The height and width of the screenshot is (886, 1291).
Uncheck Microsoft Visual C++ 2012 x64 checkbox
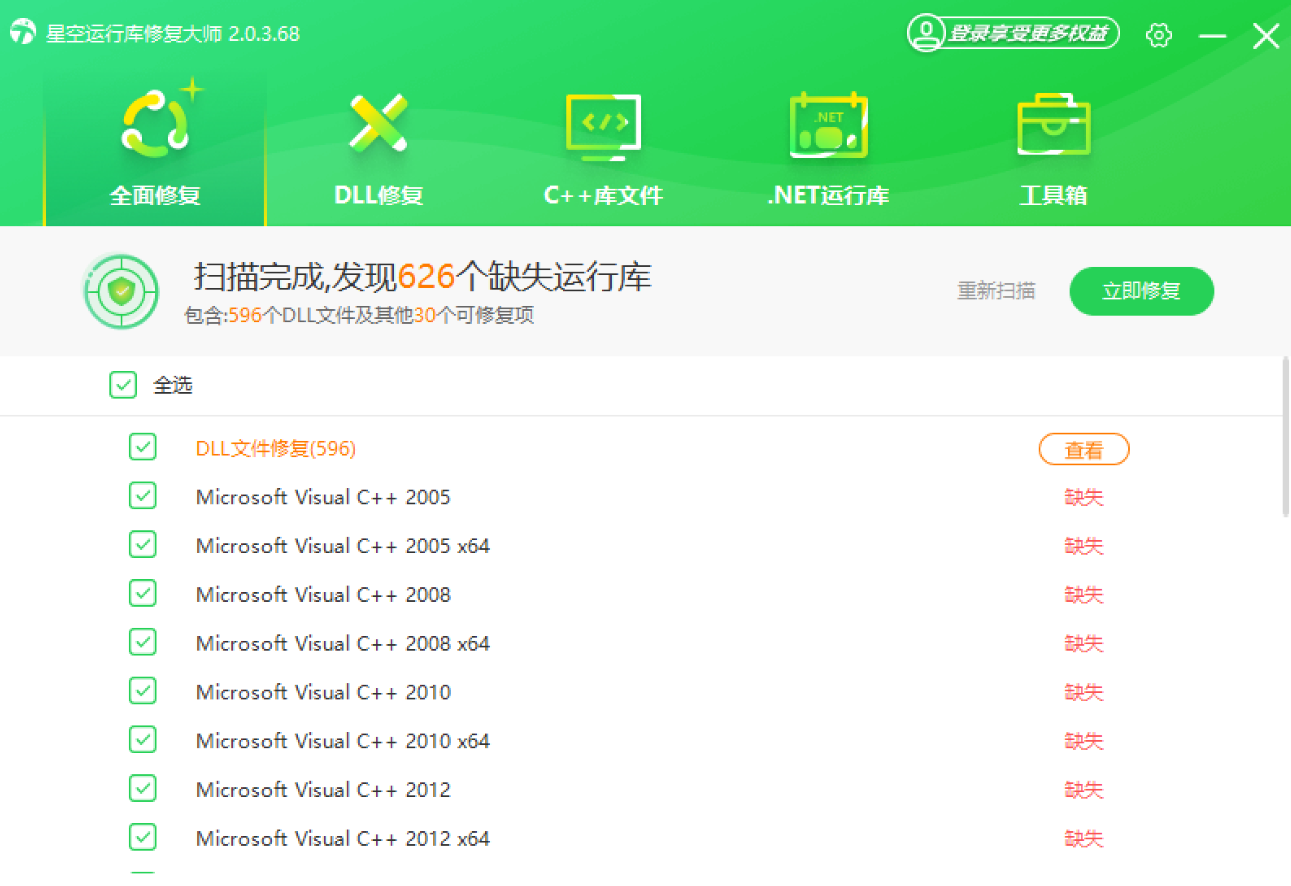(143, 837)
